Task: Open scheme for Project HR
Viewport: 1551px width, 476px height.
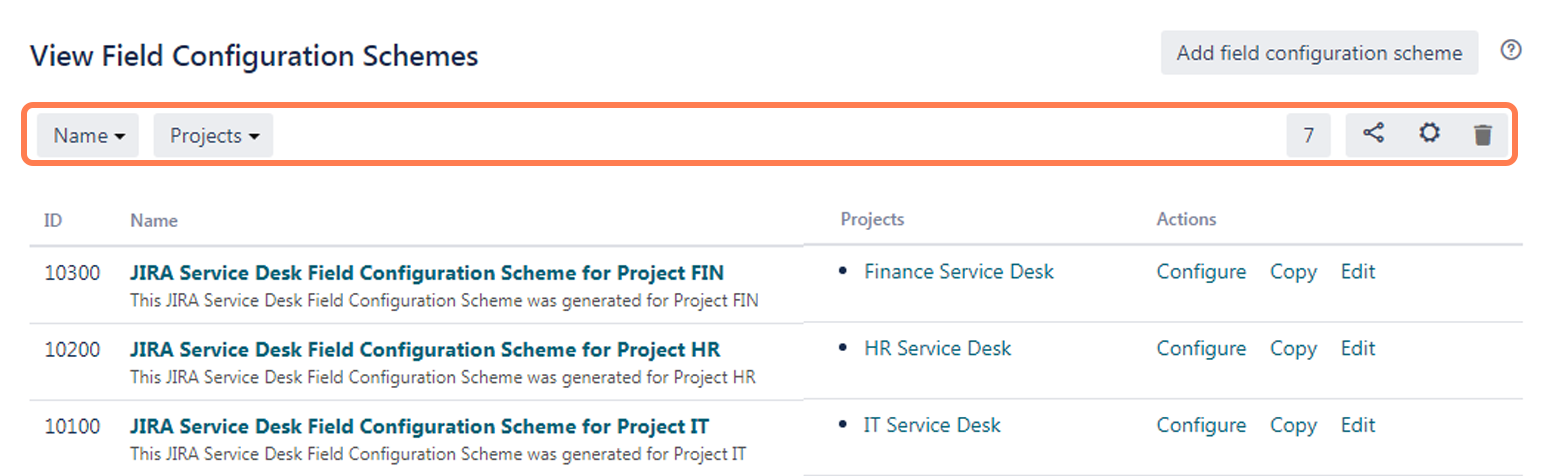Action: pos(425,350)
